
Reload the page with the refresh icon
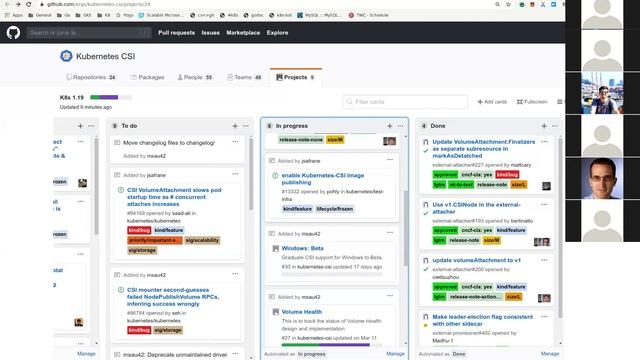29,4
